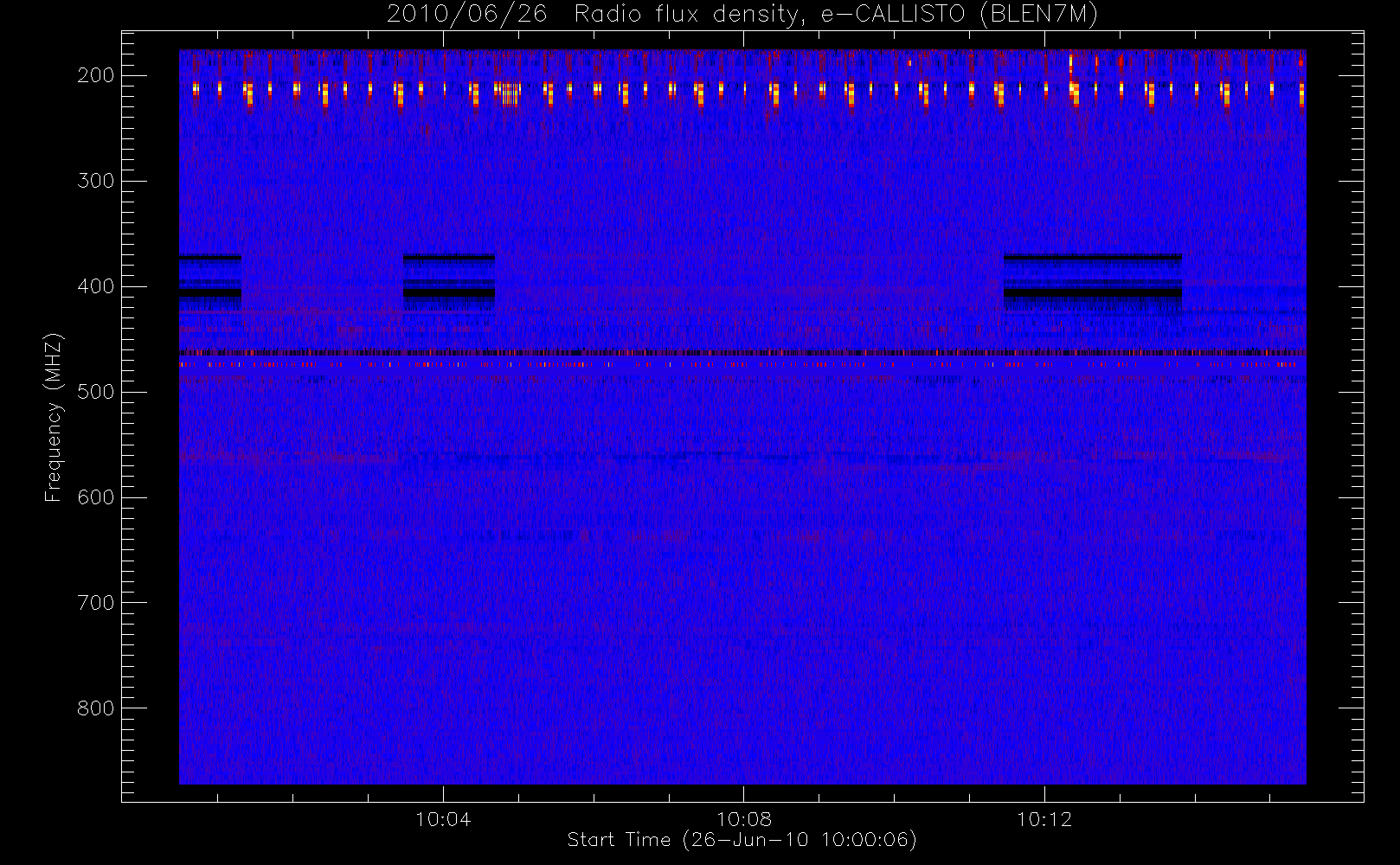The image size is (1400, 865).
Task: Click the plot title '2010/06/26 Radio flux density, e-CALLISTO (BLEN7M)'
Action: click(x=742, y=14)
